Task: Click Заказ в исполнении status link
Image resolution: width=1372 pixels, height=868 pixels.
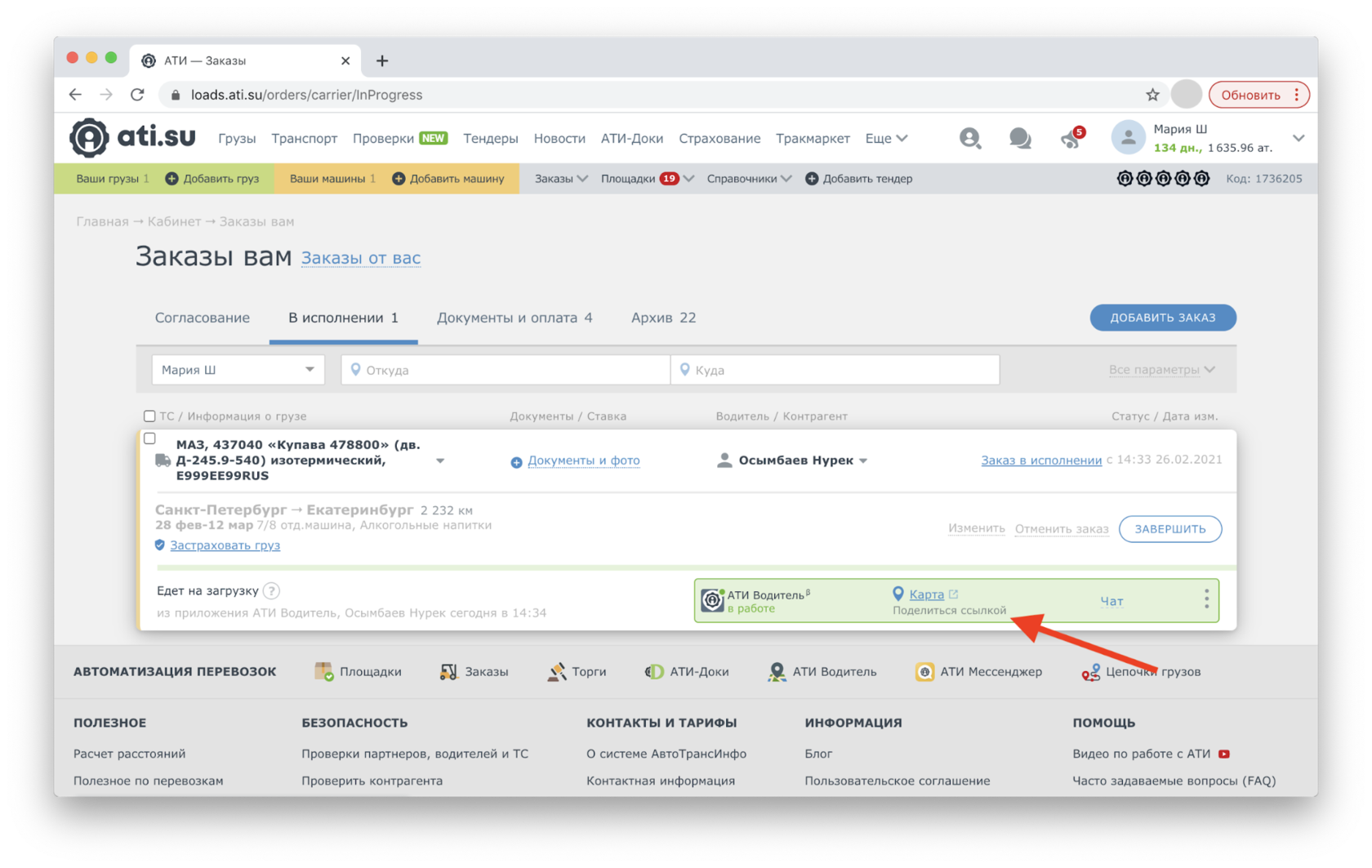Action: click(x=1041, y=461)
